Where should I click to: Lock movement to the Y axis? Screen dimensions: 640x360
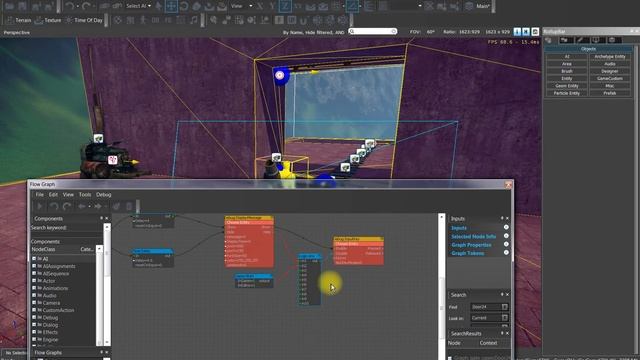272,6
